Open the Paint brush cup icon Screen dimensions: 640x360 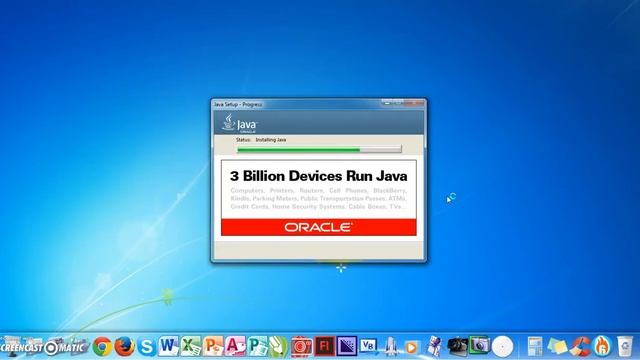[x=434, y=346]
